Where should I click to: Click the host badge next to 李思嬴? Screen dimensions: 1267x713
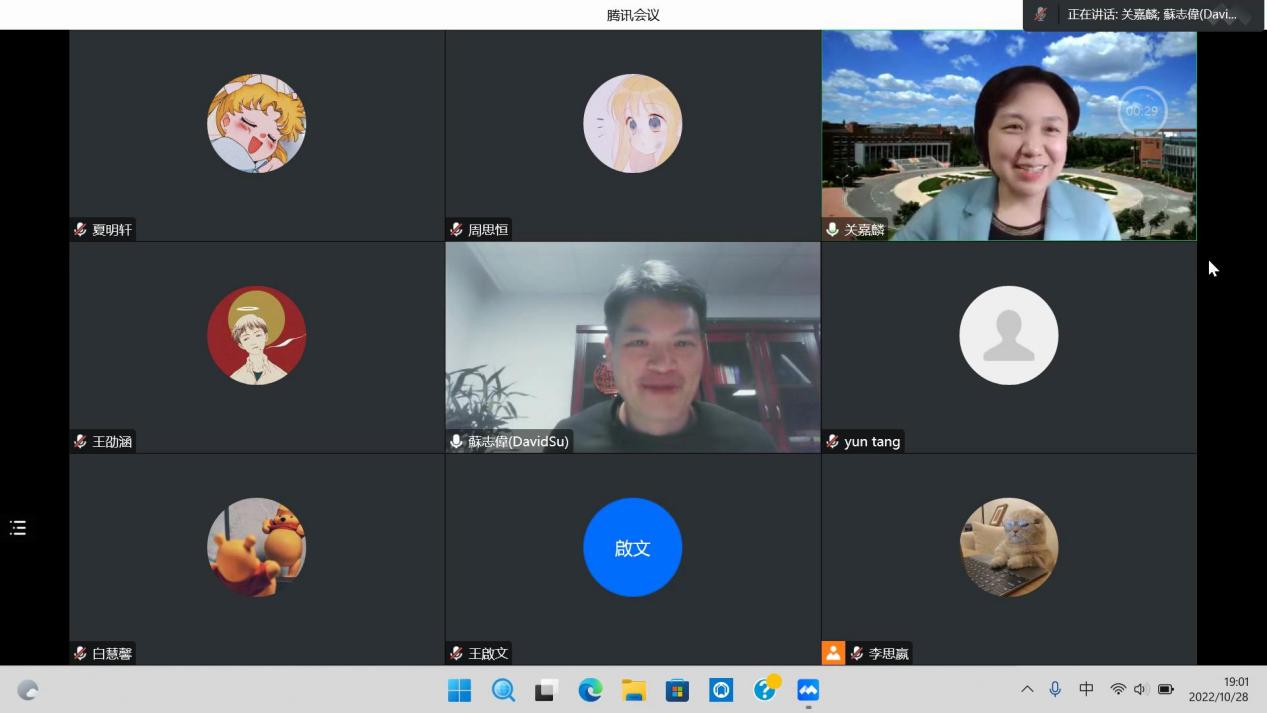833,653
